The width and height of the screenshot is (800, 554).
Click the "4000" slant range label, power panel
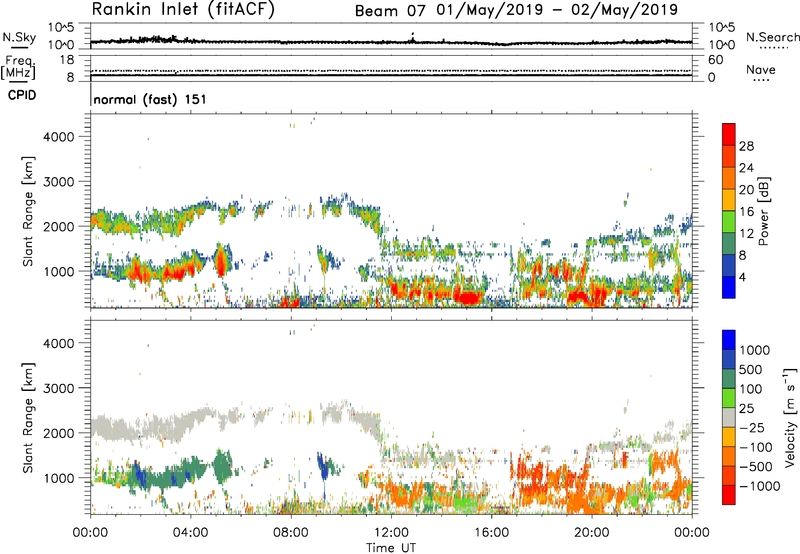click(x=59, y=137)
